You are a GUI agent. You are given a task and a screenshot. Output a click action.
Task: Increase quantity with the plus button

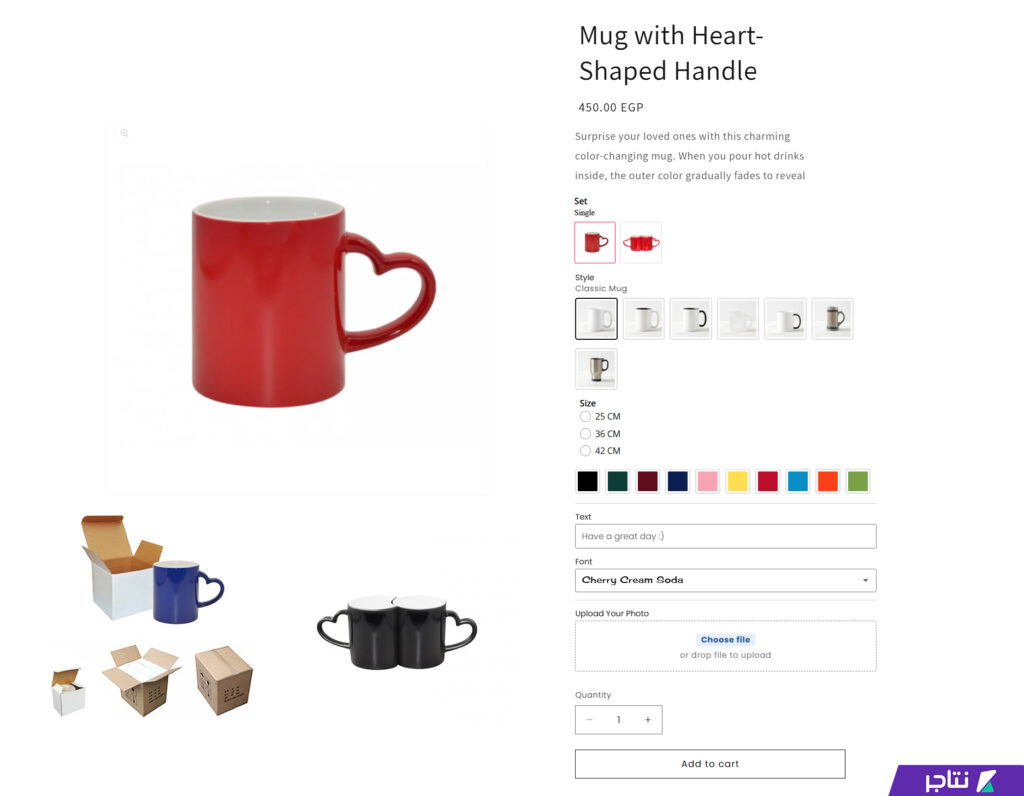648,720
